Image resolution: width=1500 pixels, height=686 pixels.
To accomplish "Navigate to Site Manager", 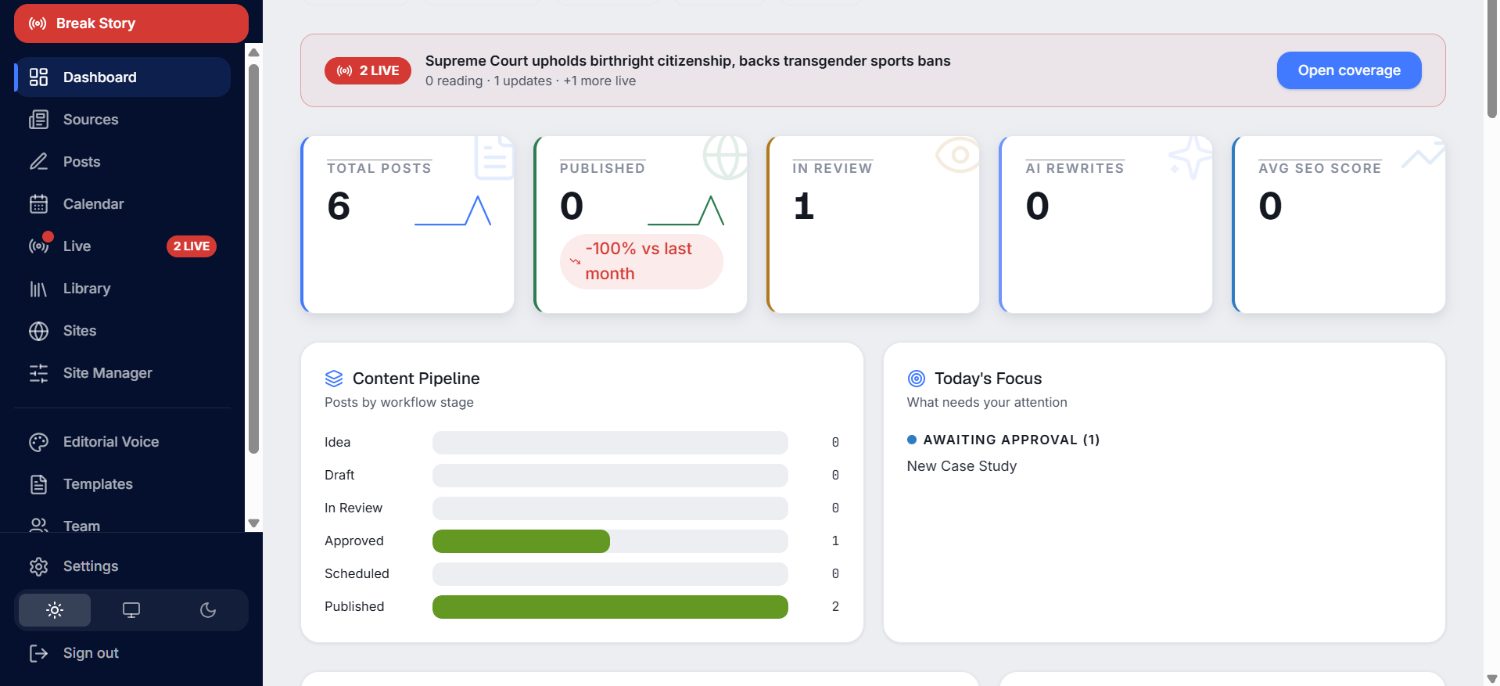I will (122, 373).
